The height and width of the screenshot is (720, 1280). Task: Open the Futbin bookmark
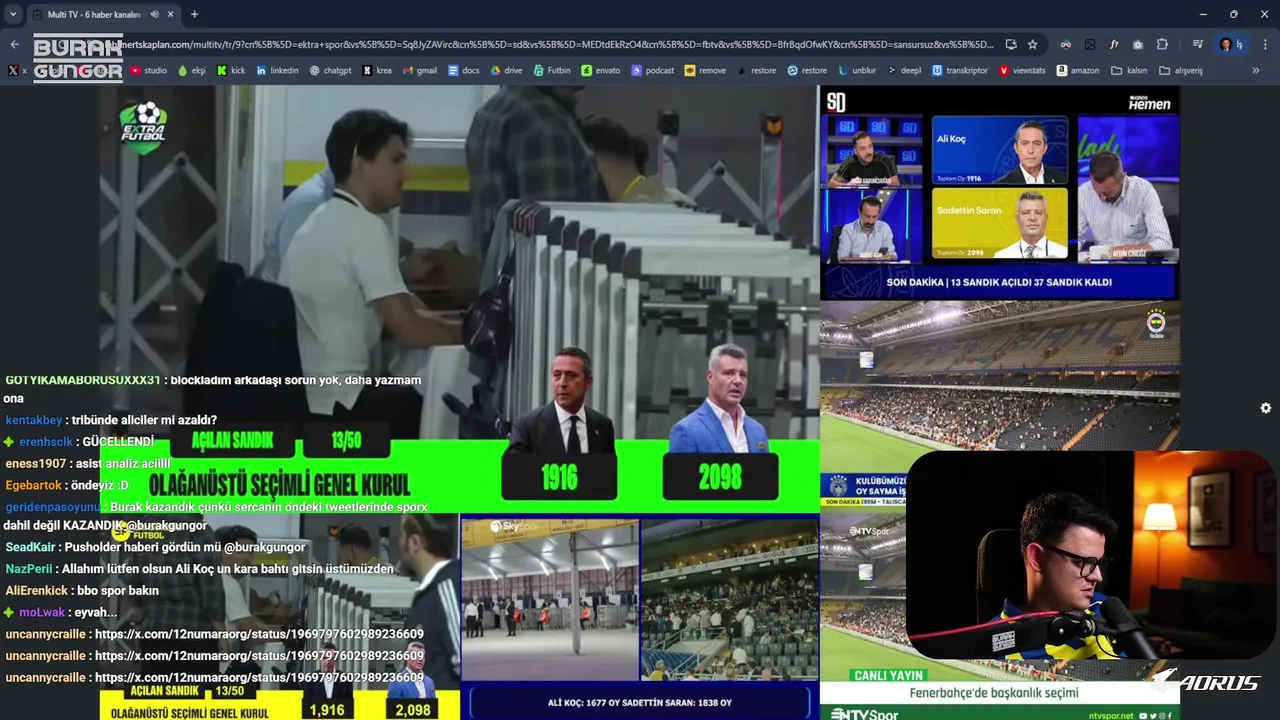(x=551, y=71)
